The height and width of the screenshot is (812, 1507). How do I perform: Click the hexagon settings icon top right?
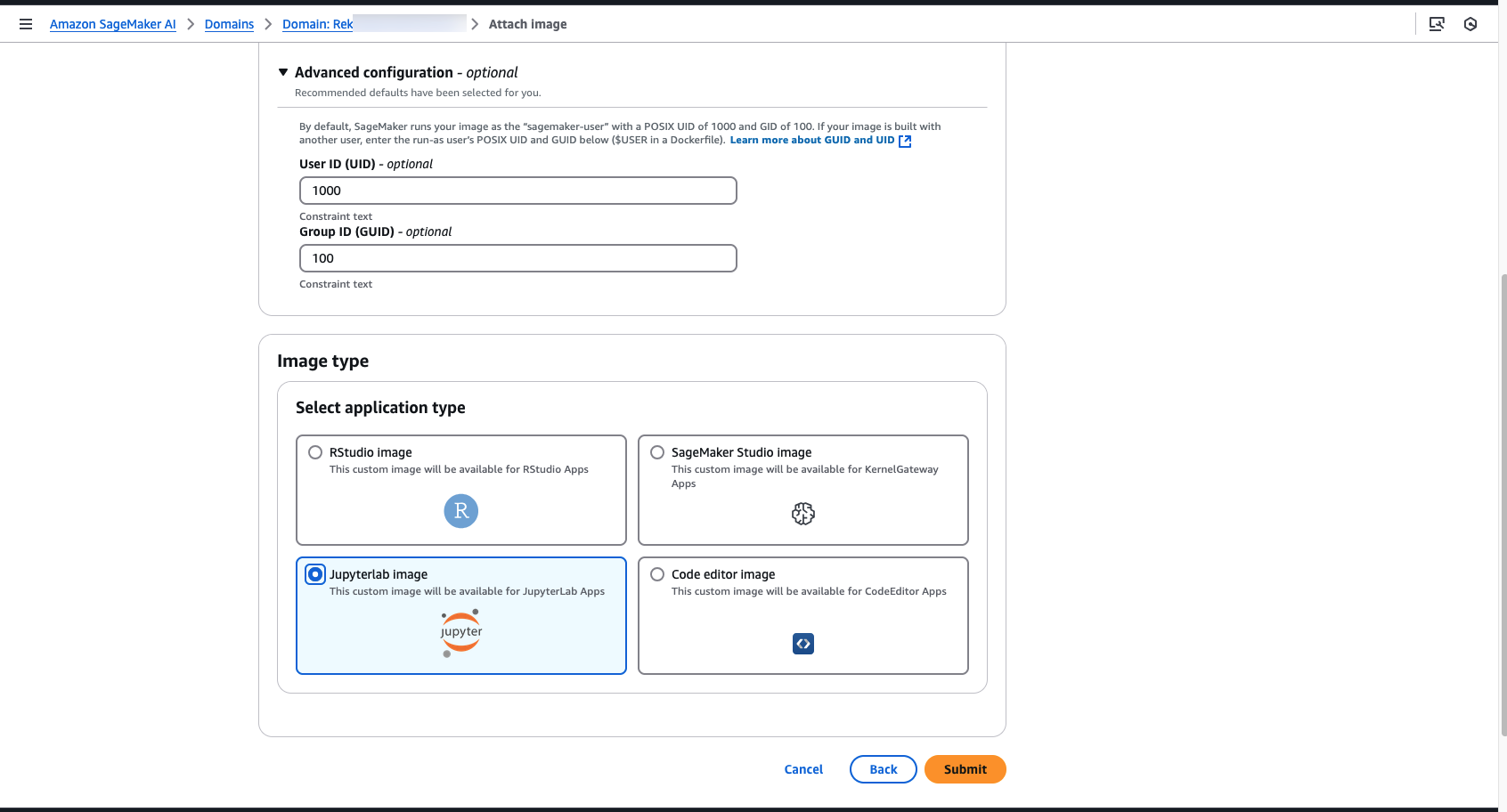tap(1470, 24)
